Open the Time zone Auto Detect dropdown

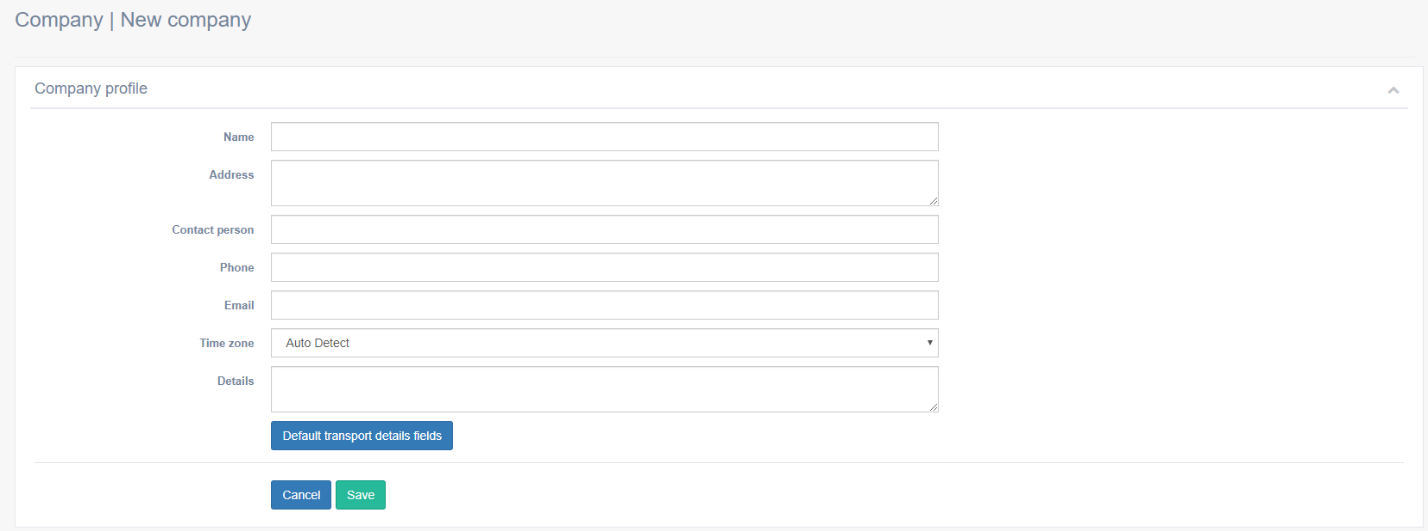point(604,343)
